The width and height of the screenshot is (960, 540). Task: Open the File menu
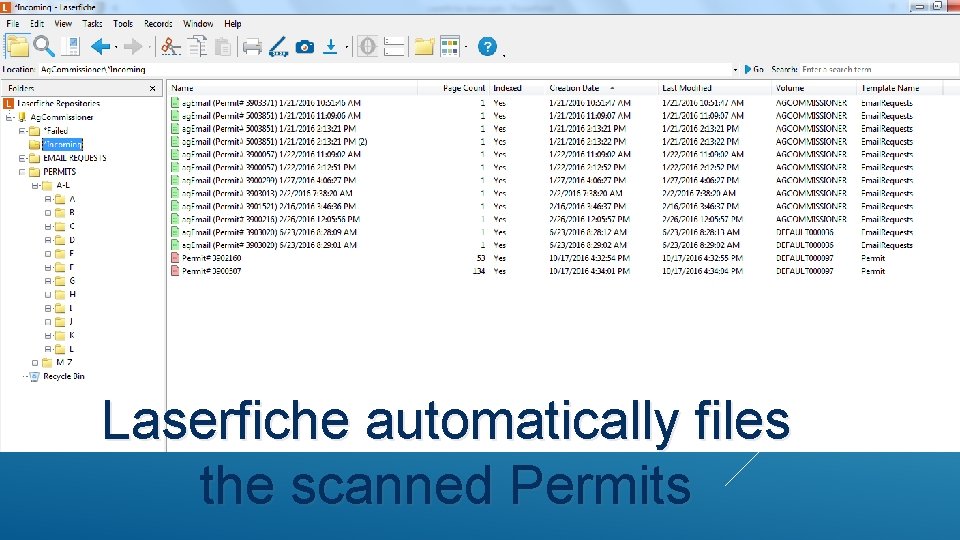click(13, 24)
